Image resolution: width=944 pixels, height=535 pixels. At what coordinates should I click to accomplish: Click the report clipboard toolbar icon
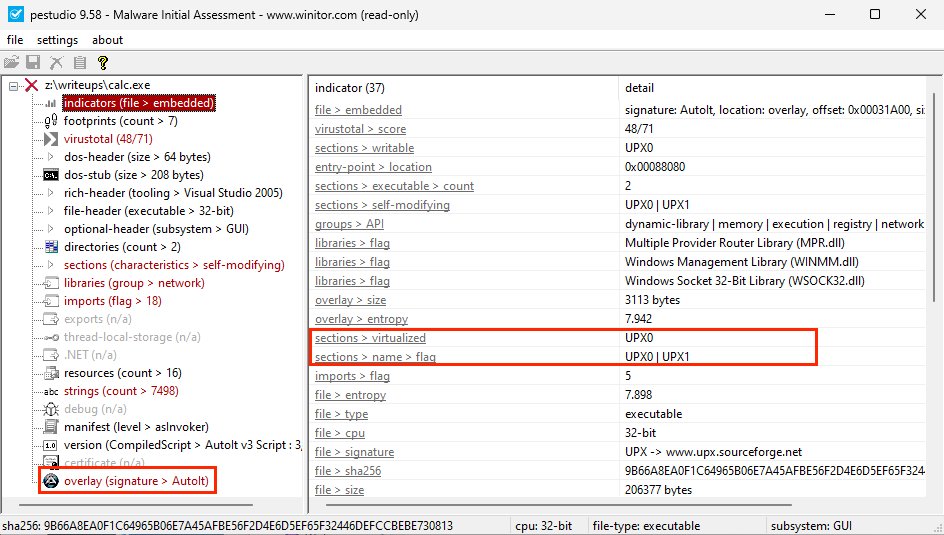79,62
